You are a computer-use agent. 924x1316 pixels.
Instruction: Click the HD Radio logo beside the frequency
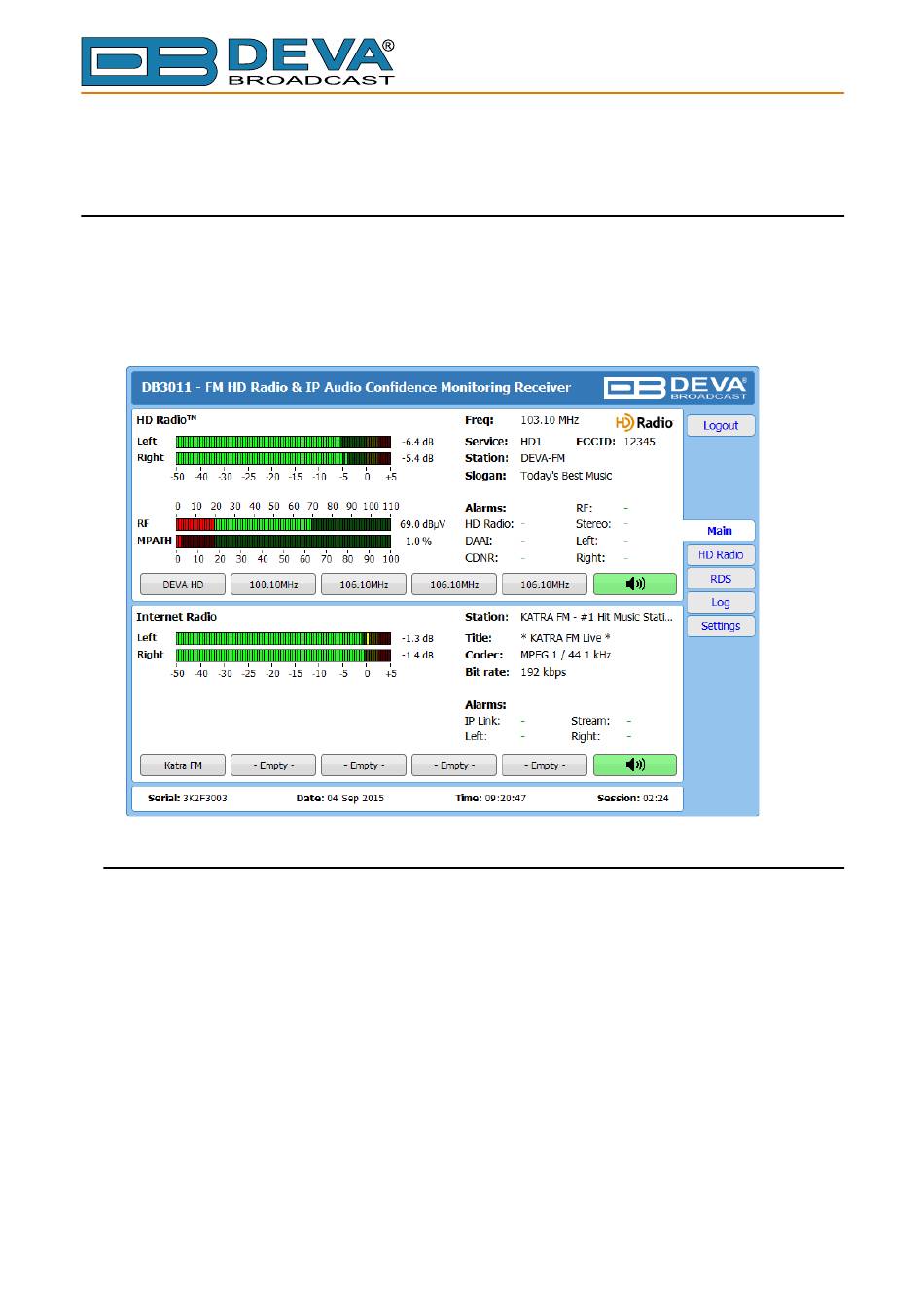(x=644, y=422)
